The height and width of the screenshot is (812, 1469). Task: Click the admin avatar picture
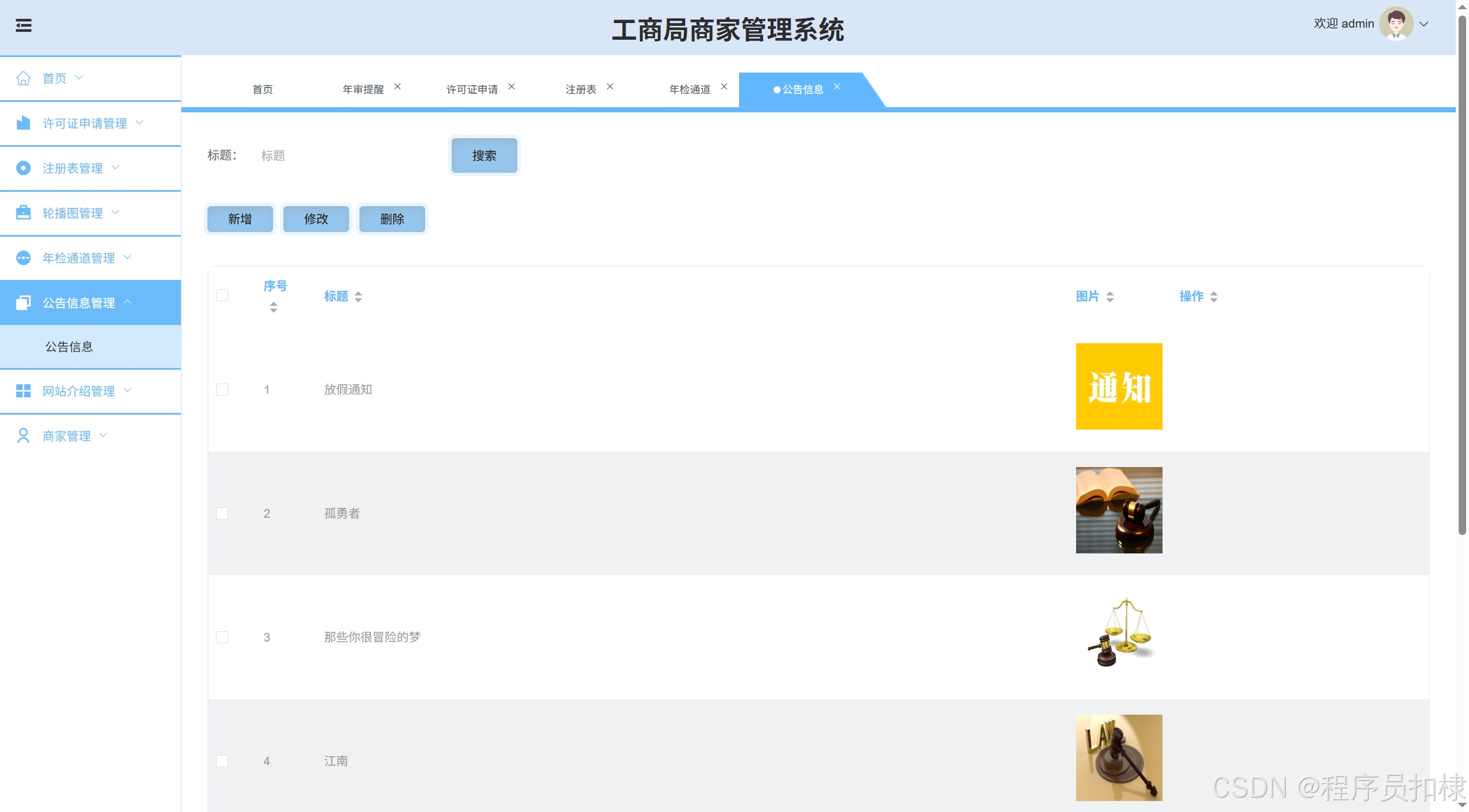point(1396,24)
